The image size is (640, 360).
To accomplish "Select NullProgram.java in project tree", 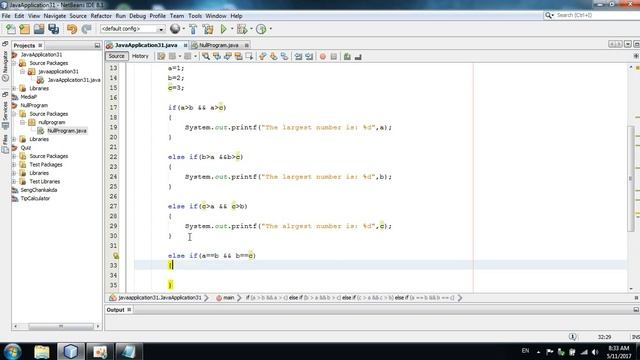I will click(67, 131).
